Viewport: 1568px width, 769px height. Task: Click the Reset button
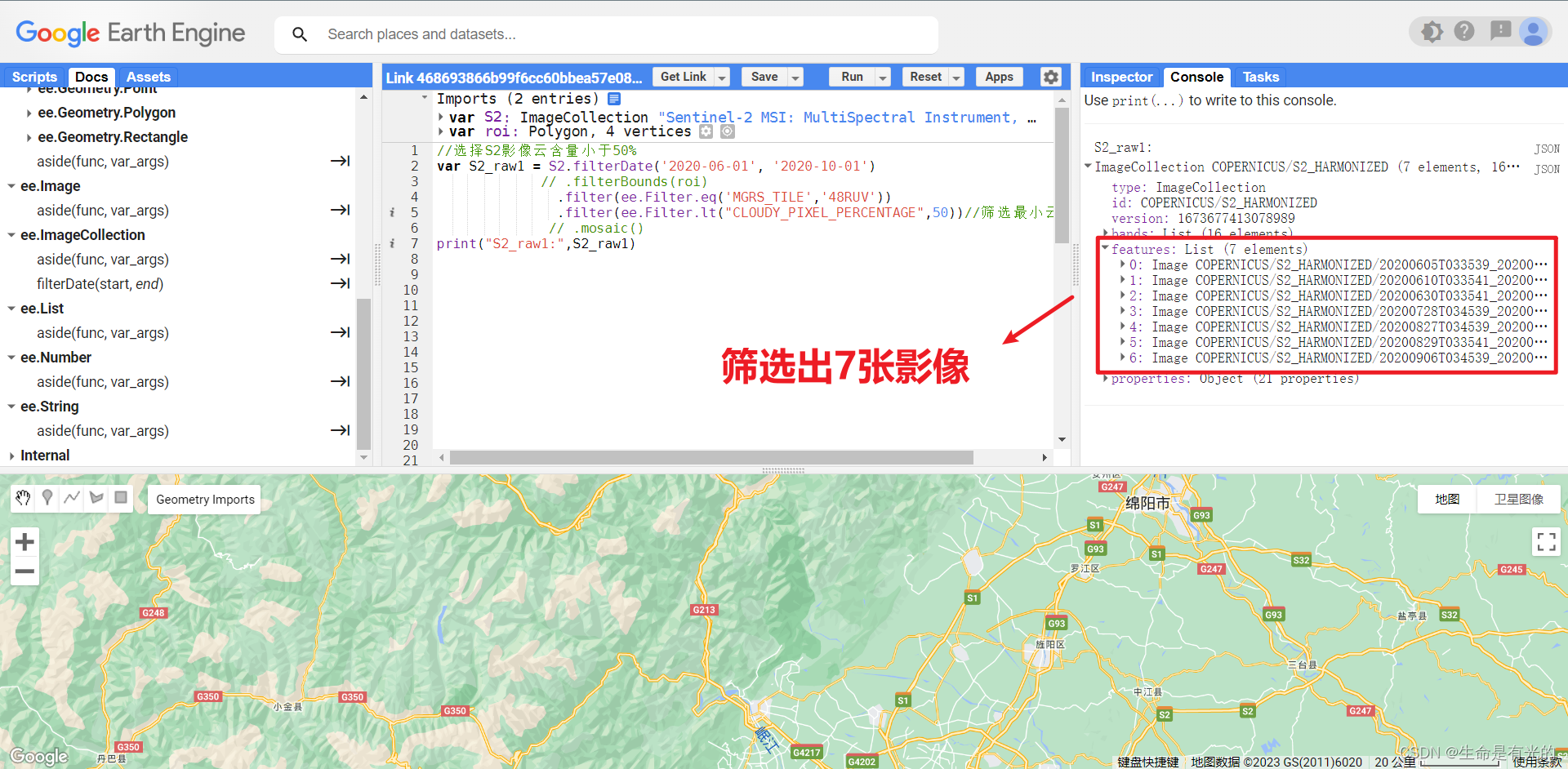tap(925, 77)
